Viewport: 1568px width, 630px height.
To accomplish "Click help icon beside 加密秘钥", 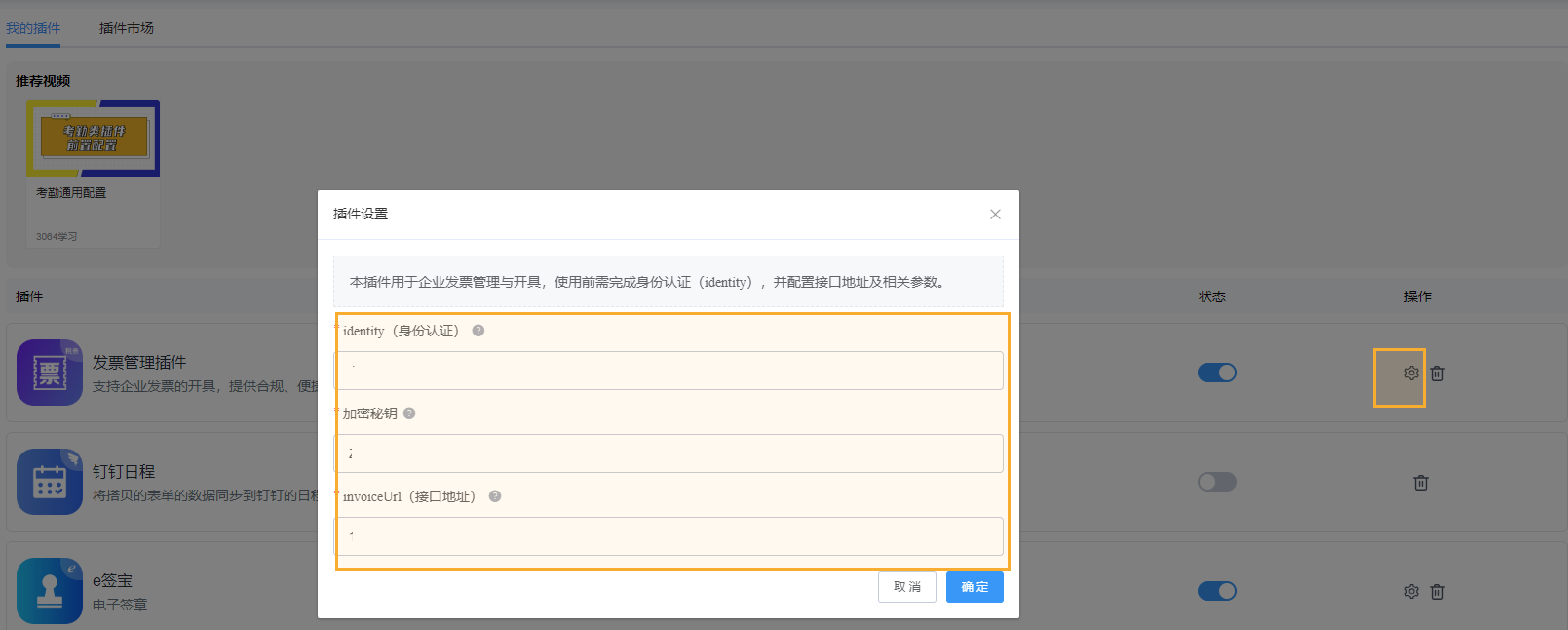I will [409, 413].
